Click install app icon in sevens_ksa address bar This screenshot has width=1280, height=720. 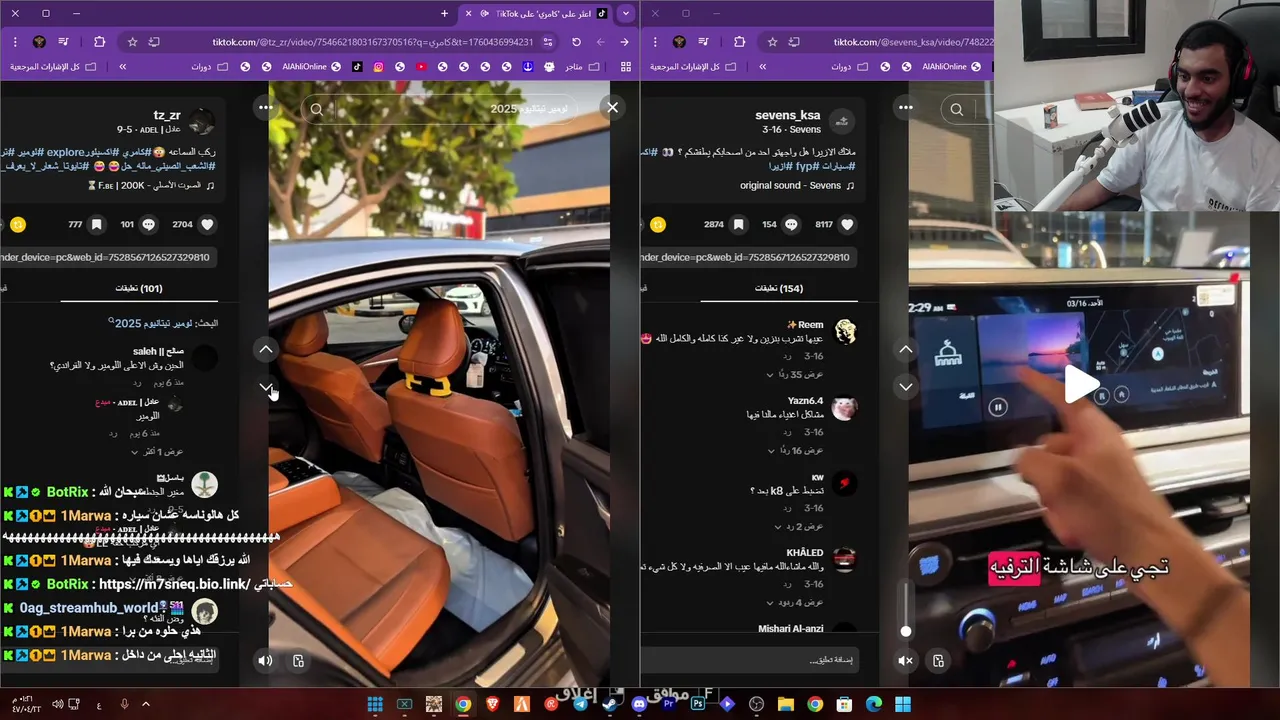pyautogui.click(x=794, y=42)
